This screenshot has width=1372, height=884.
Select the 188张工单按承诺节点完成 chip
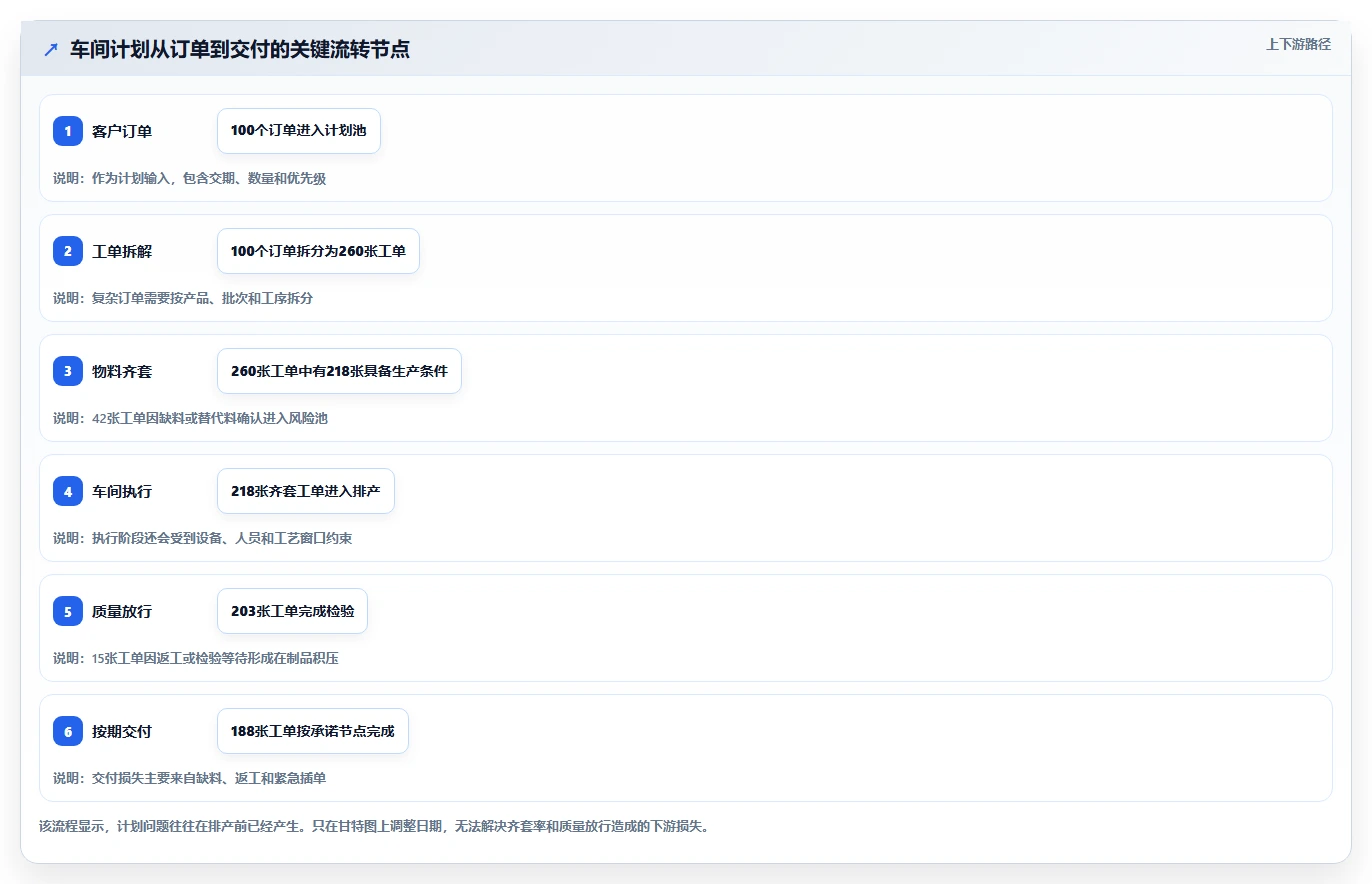click(x=313, y=731)
